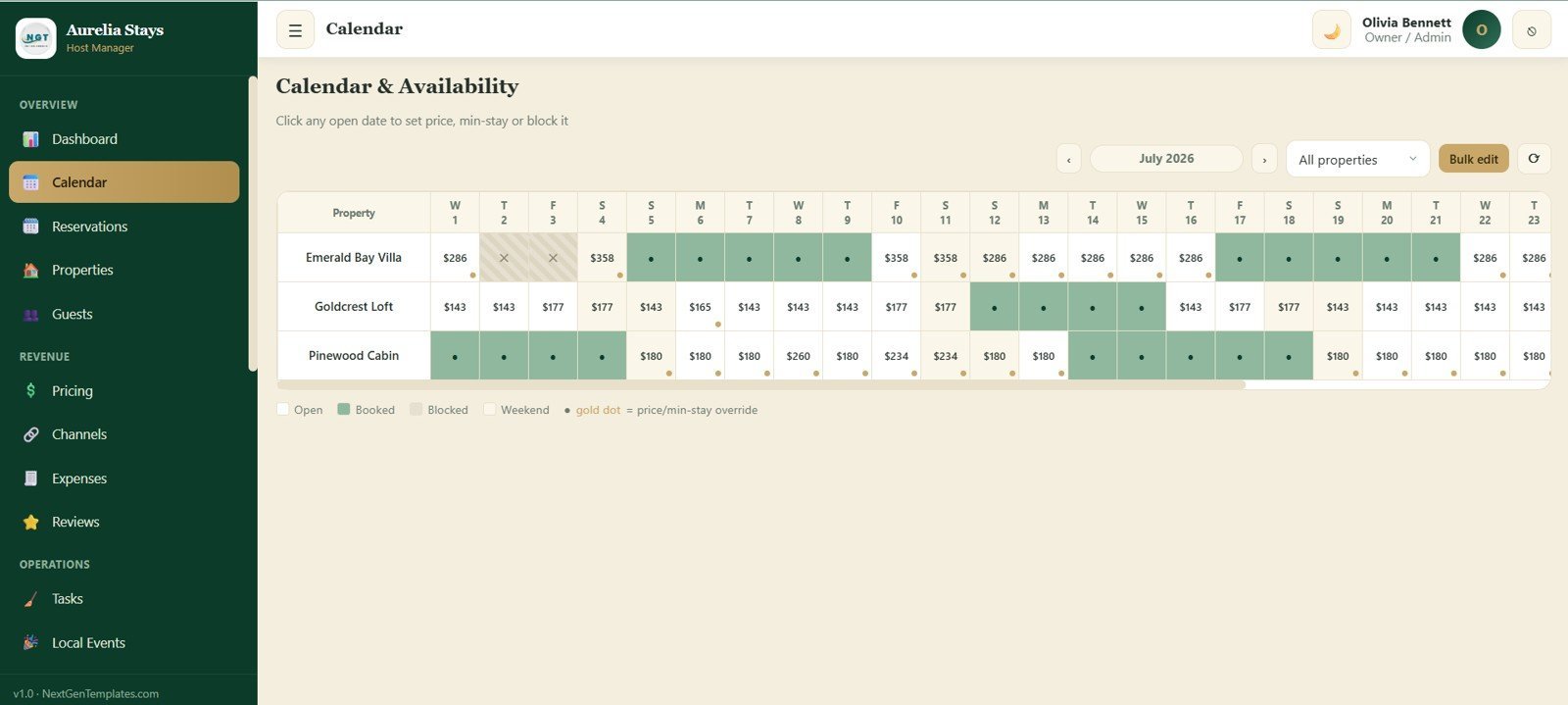The width and height of the screenshot is (1568, 705).
Task: Open Tasks menu item
Action: (123, 598)
